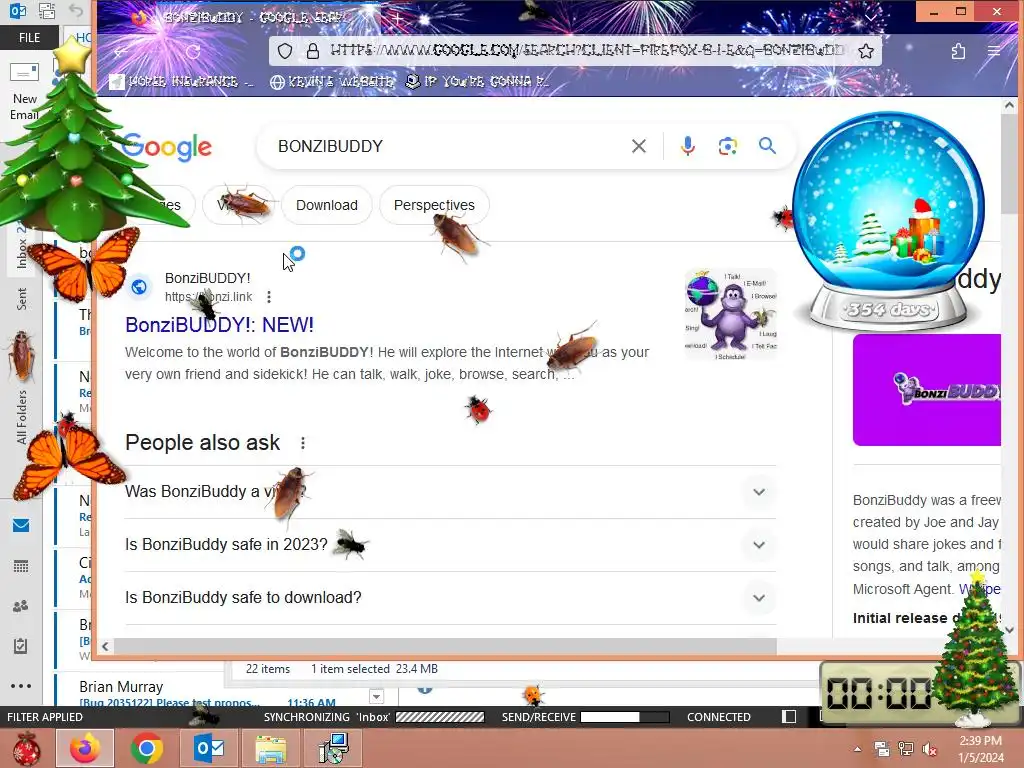Screen dimensions: 1024x768
Task: Open People view in Outlook sidebar
Action: (21, 606)
